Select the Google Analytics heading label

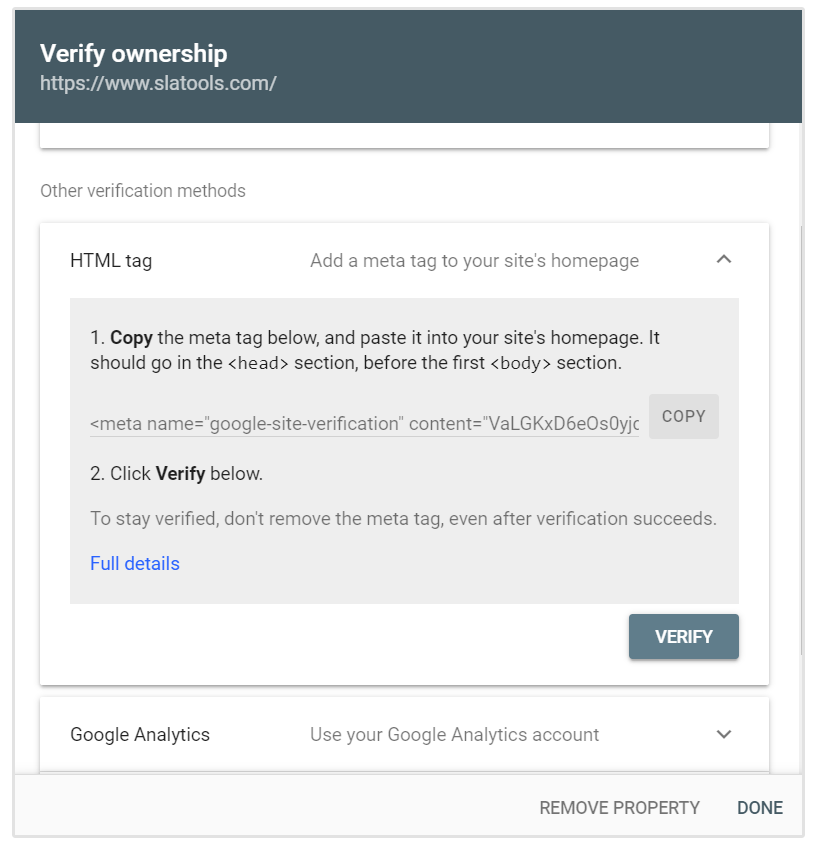140,735
